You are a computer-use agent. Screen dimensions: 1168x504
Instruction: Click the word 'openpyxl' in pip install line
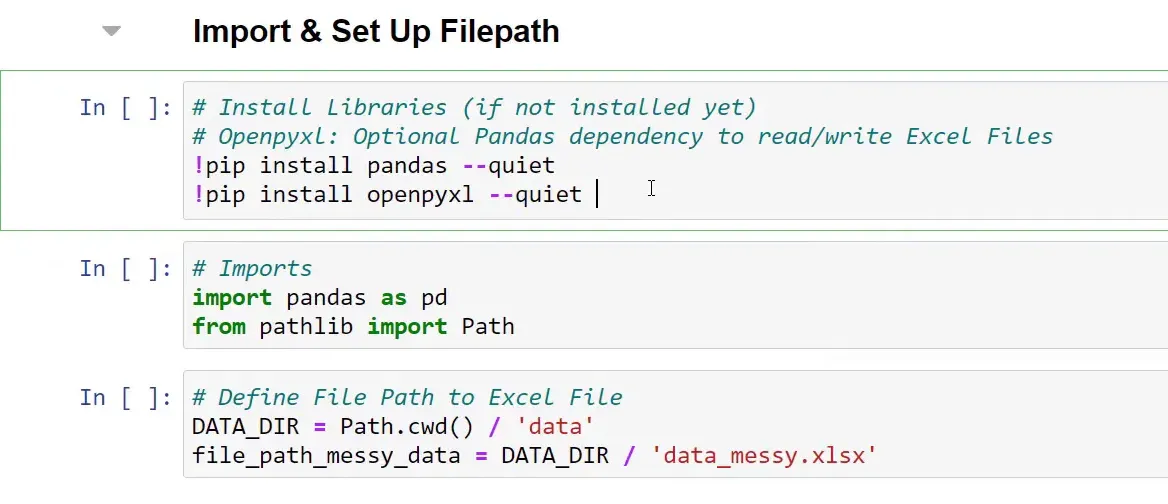point(419,194)
